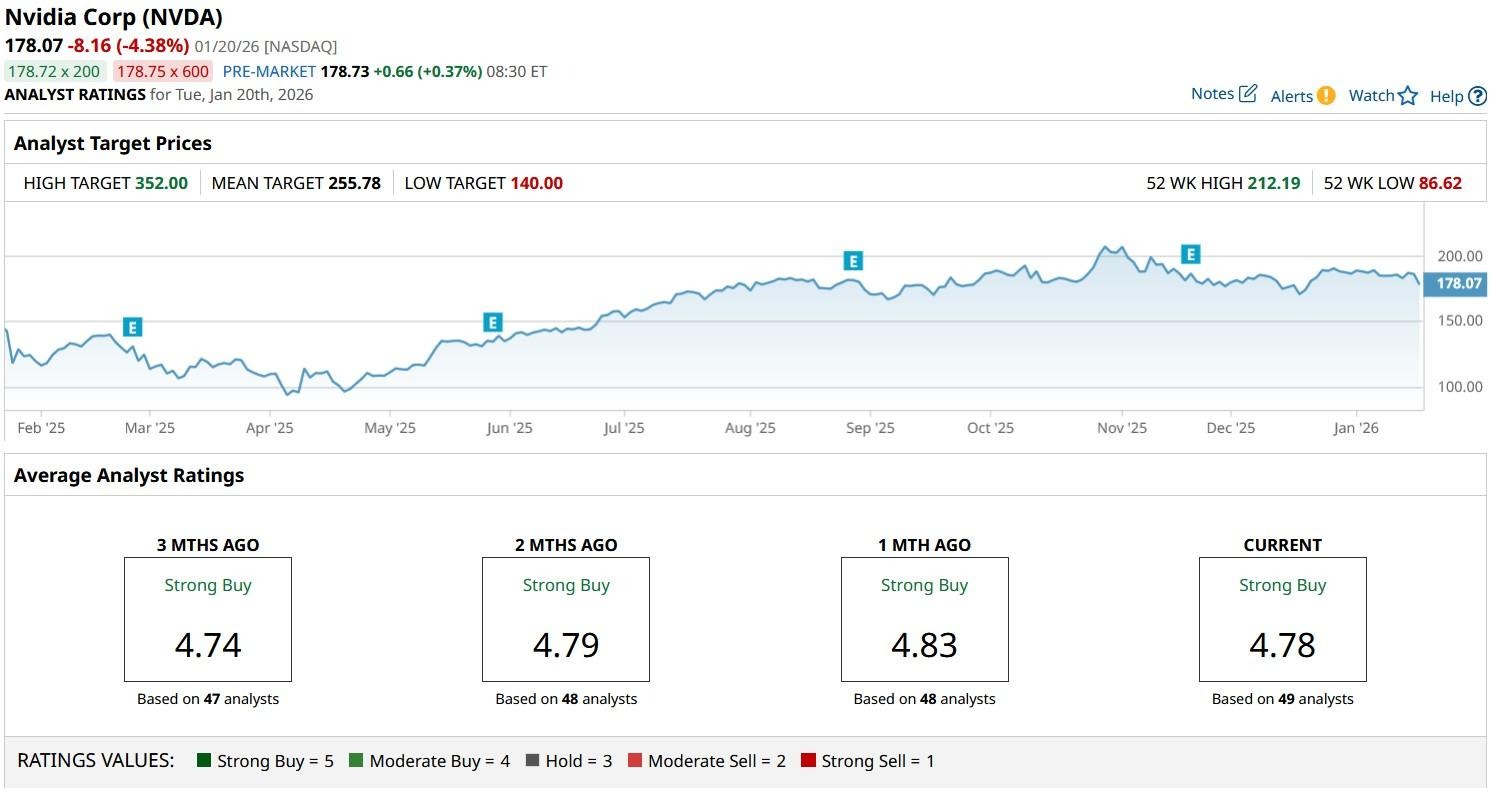Click the dark green Strong Buy swatch

[x=205, y=761]
